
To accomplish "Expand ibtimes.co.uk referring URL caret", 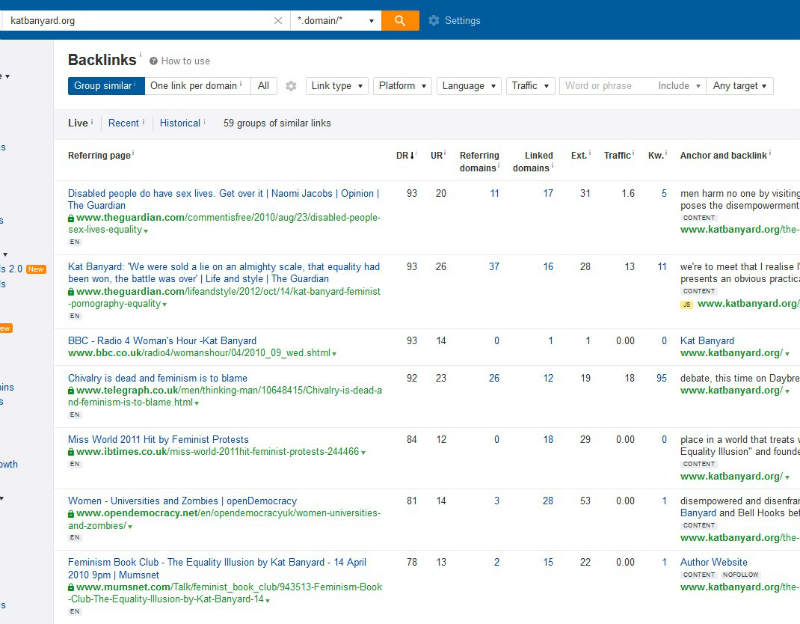I will pyautogui.click(x=363, y=453).
